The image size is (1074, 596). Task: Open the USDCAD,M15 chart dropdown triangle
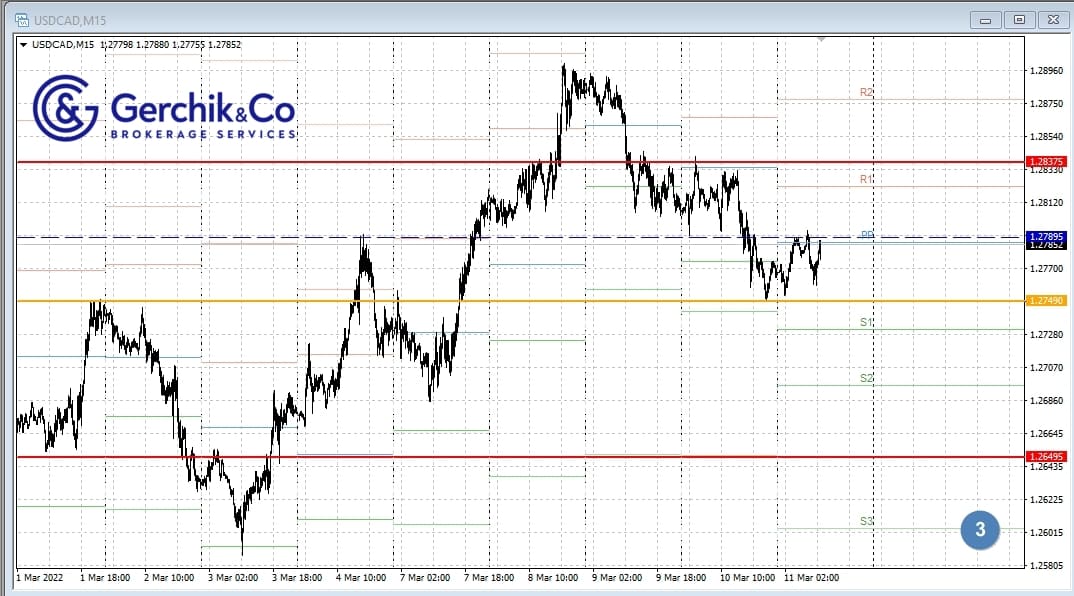[x=23, y=44]
